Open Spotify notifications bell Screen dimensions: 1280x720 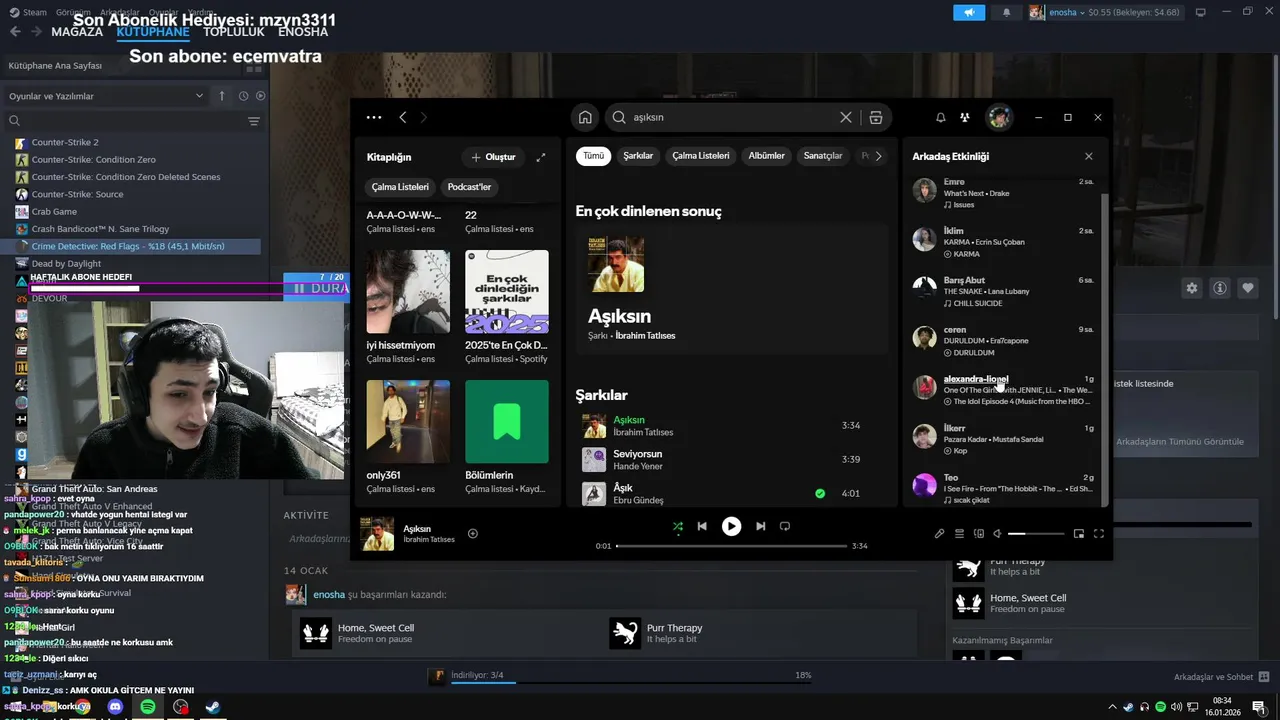pos(940,117)
